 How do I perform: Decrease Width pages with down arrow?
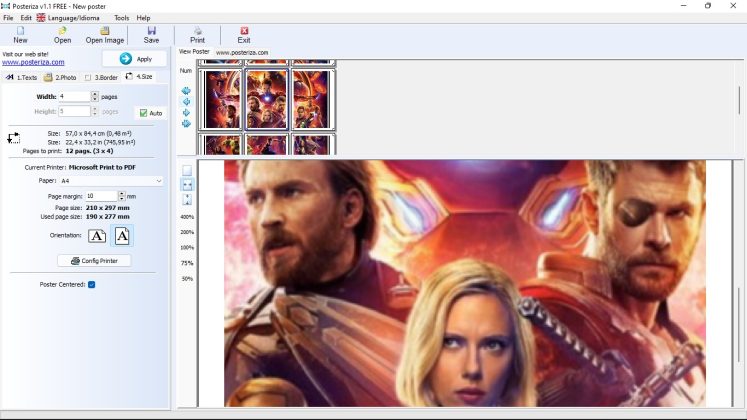(95, 99)
